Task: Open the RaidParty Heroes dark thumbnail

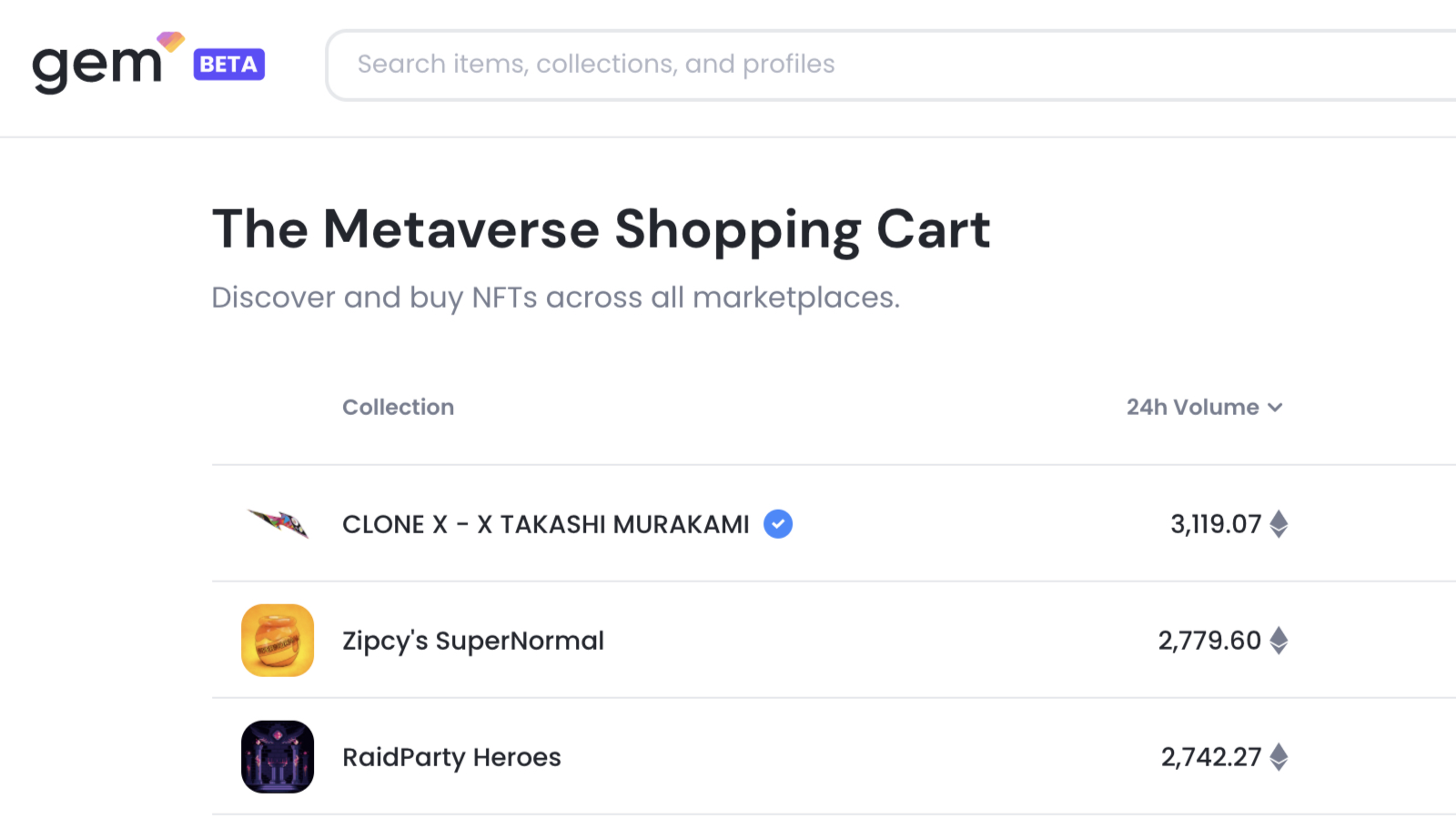Action: [x=278, y=757]
